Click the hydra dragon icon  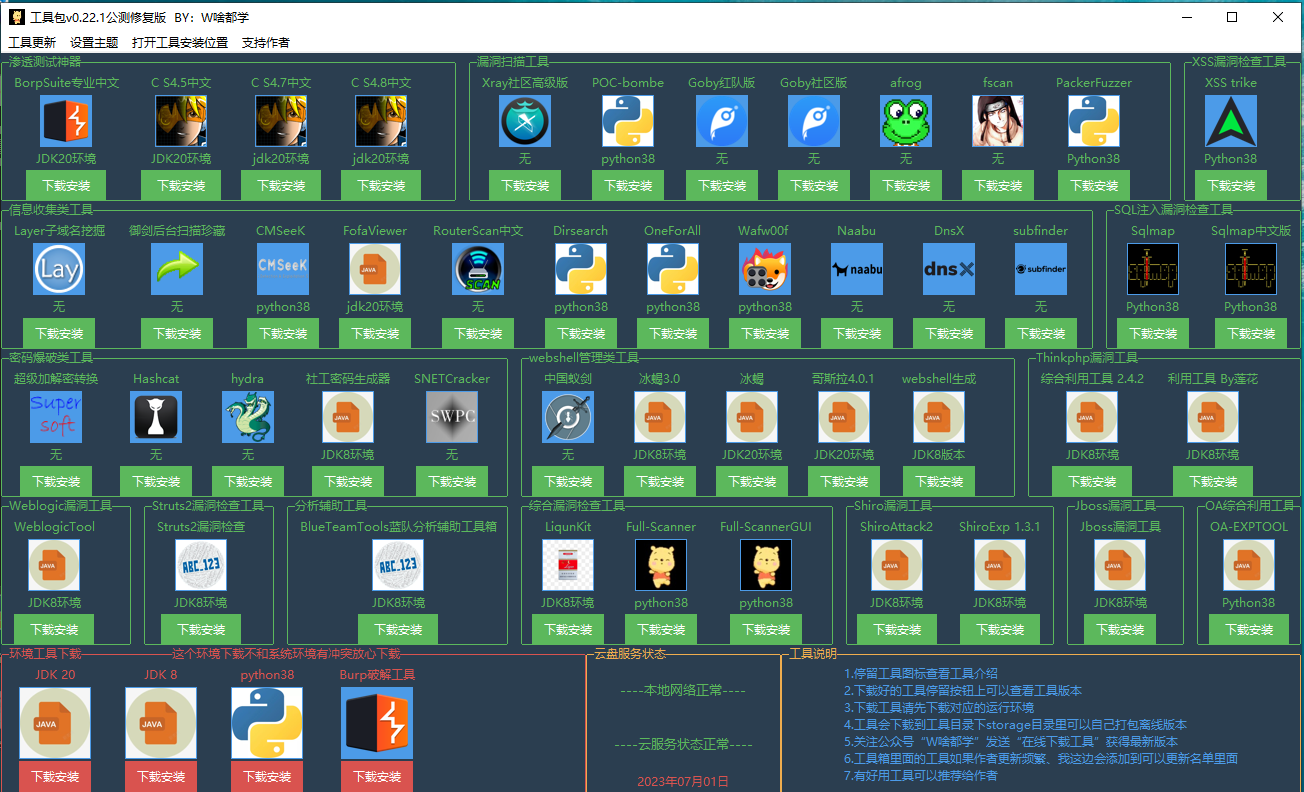[x=248, y=417]
